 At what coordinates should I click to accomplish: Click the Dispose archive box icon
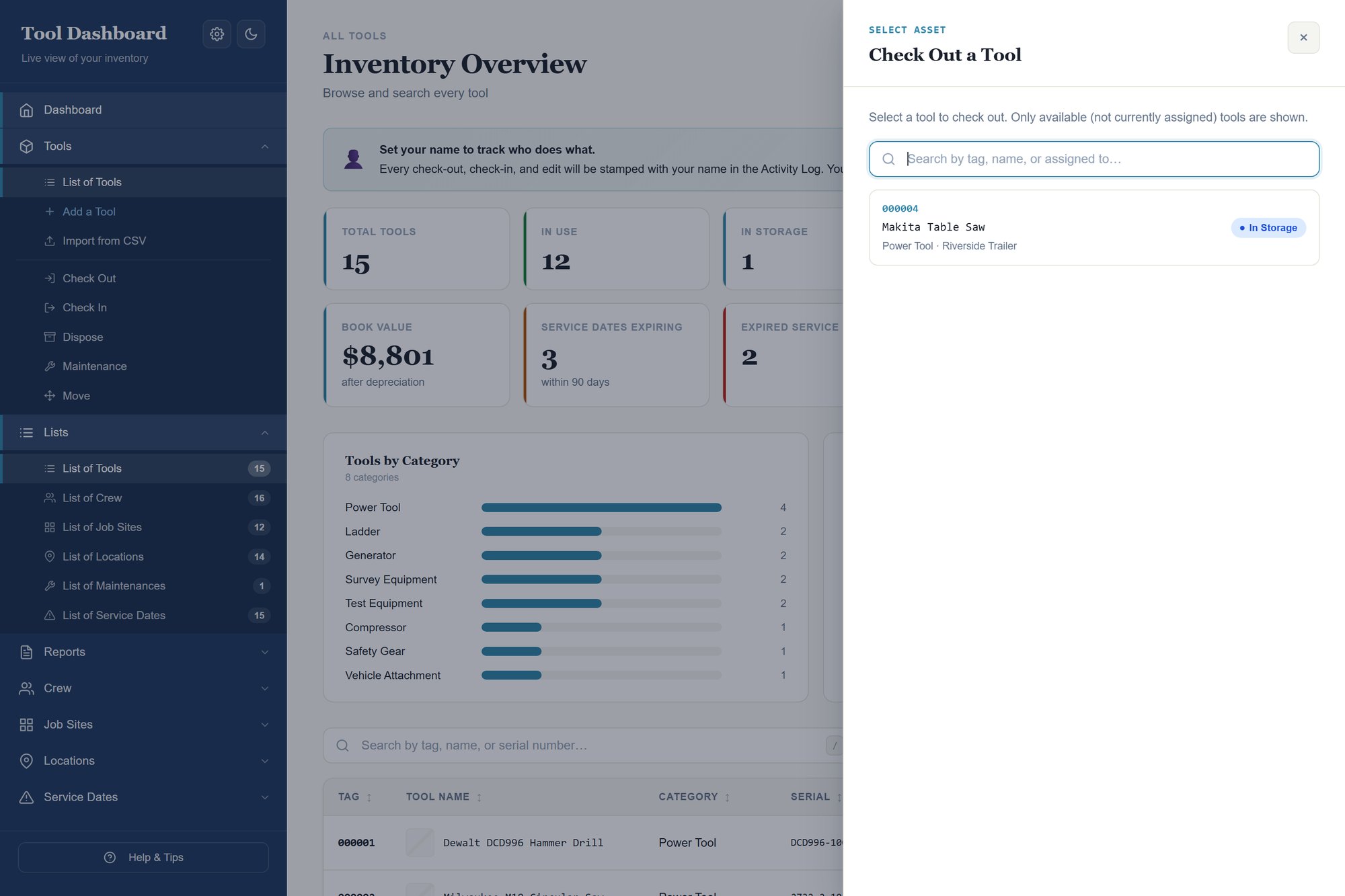pos(50,337)
